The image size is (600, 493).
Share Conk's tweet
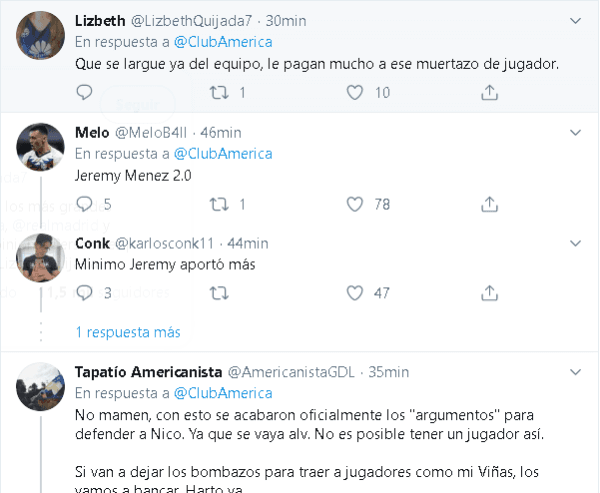pos(489,293)
